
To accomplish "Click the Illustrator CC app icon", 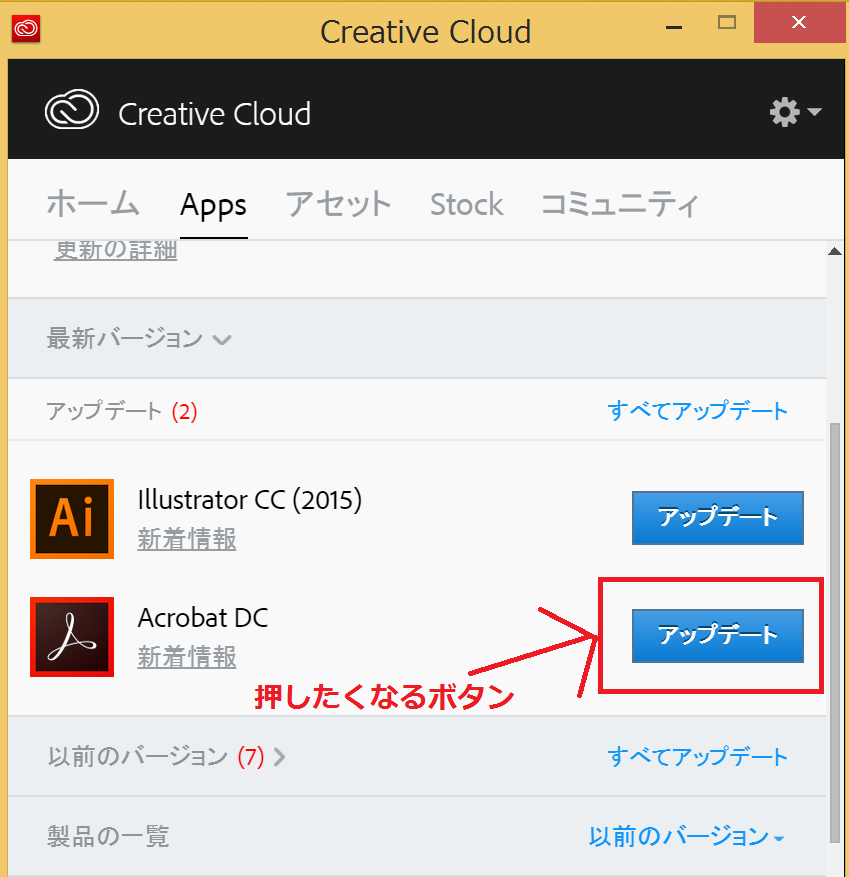I will pyautogui.click(x=72, y=518).
